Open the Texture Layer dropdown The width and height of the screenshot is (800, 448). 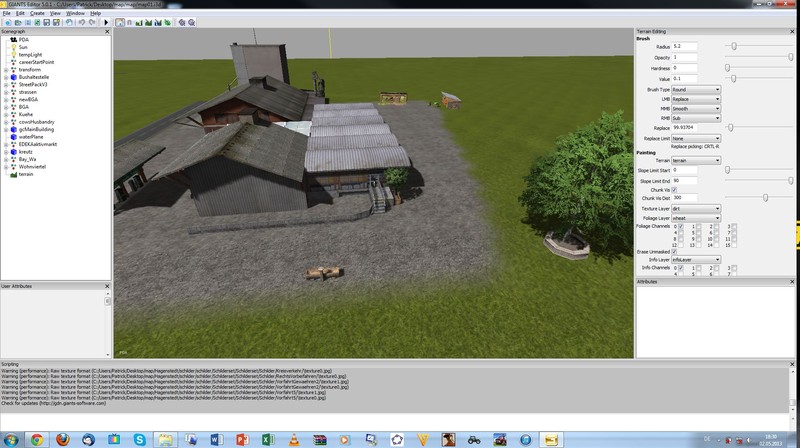(x=696, y=209)
